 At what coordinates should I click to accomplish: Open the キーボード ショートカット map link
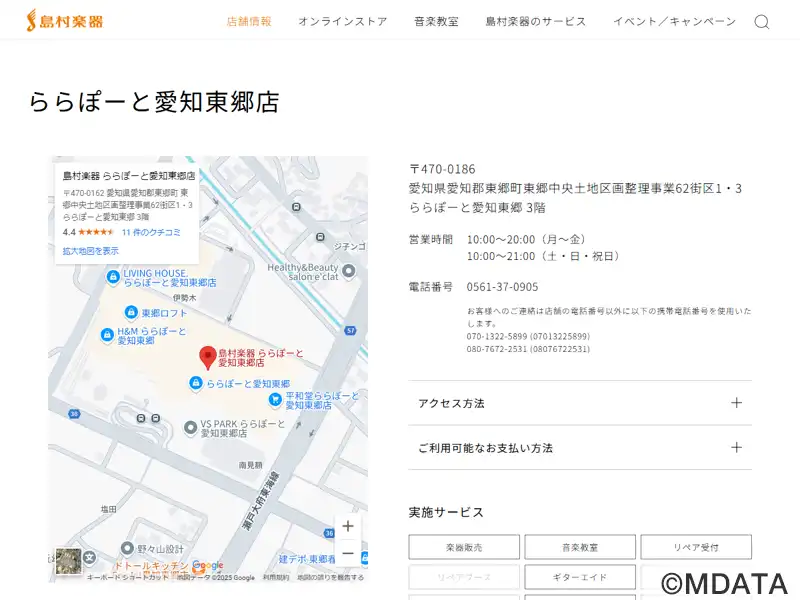[128, 578]
